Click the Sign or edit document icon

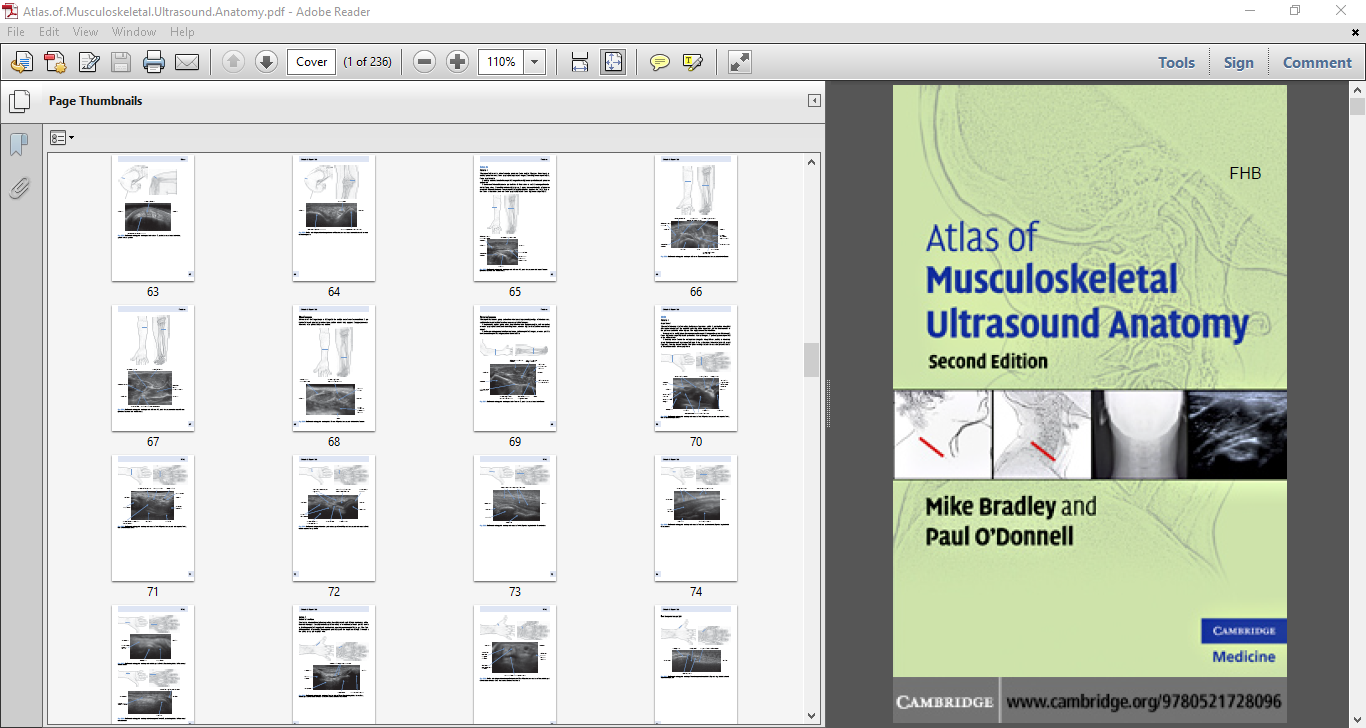coord(89,62)
